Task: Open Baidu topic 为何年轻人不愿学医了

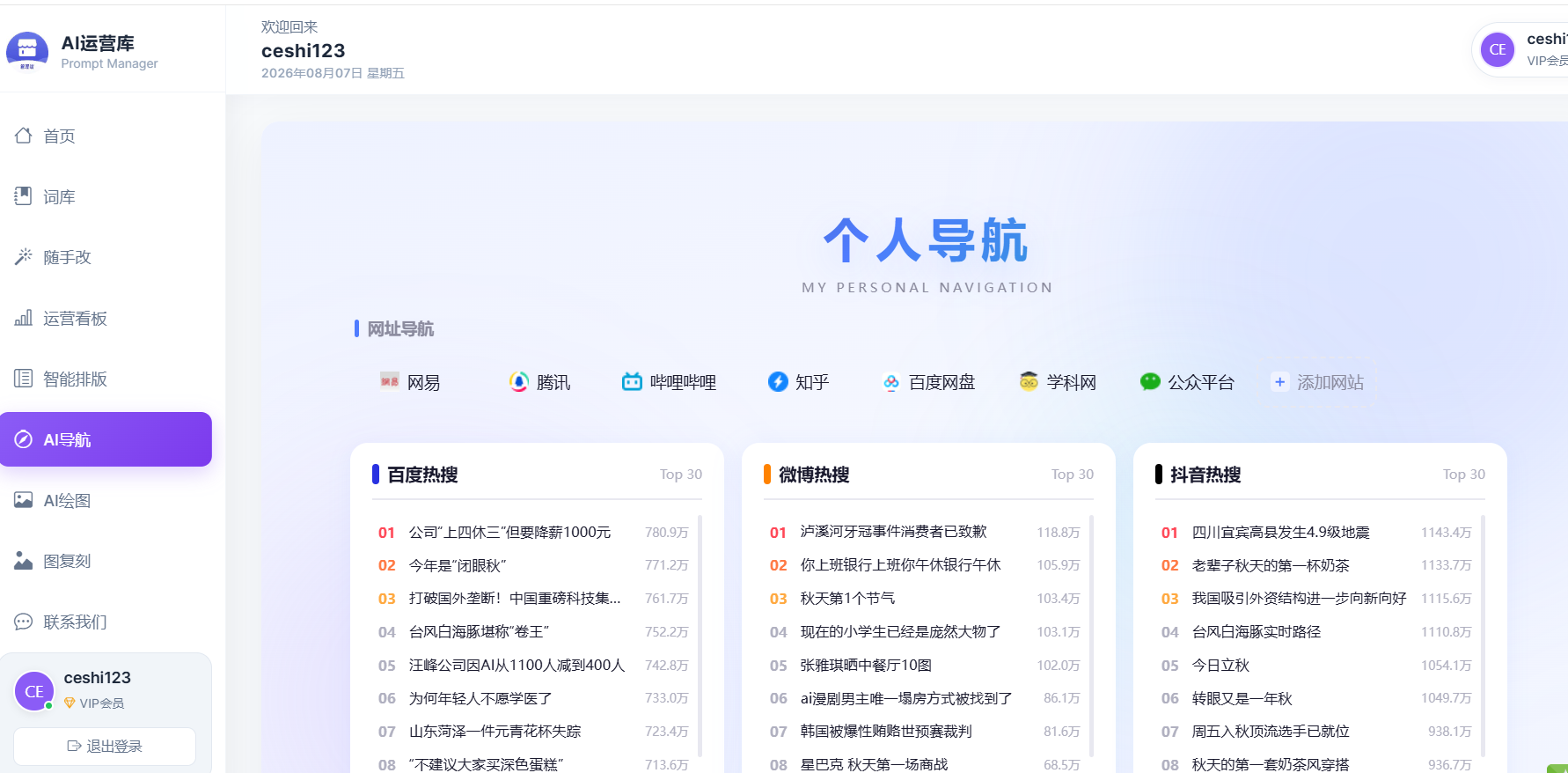Action: point(480,698)
